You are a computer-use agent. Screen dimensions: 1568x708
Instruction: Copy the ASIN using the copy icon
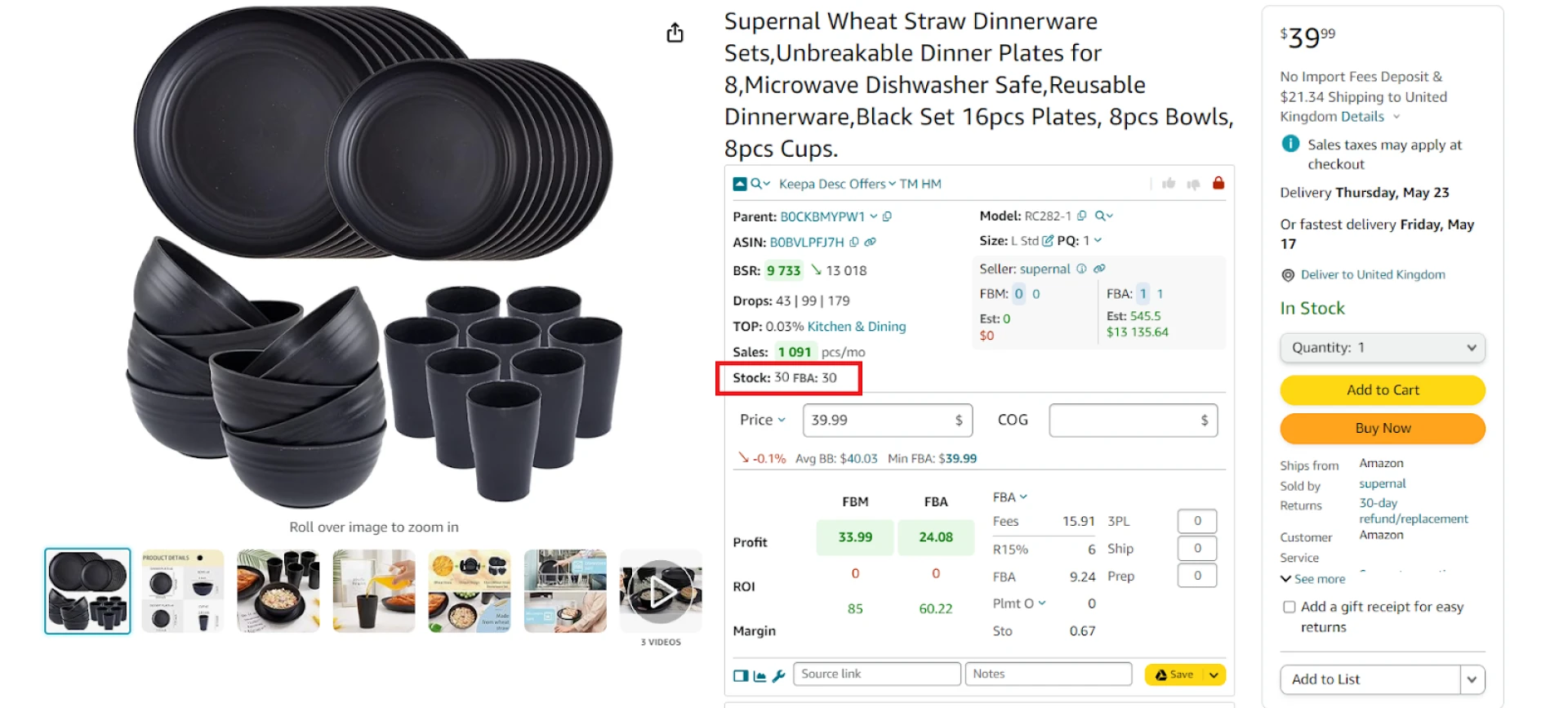[854, 242]
